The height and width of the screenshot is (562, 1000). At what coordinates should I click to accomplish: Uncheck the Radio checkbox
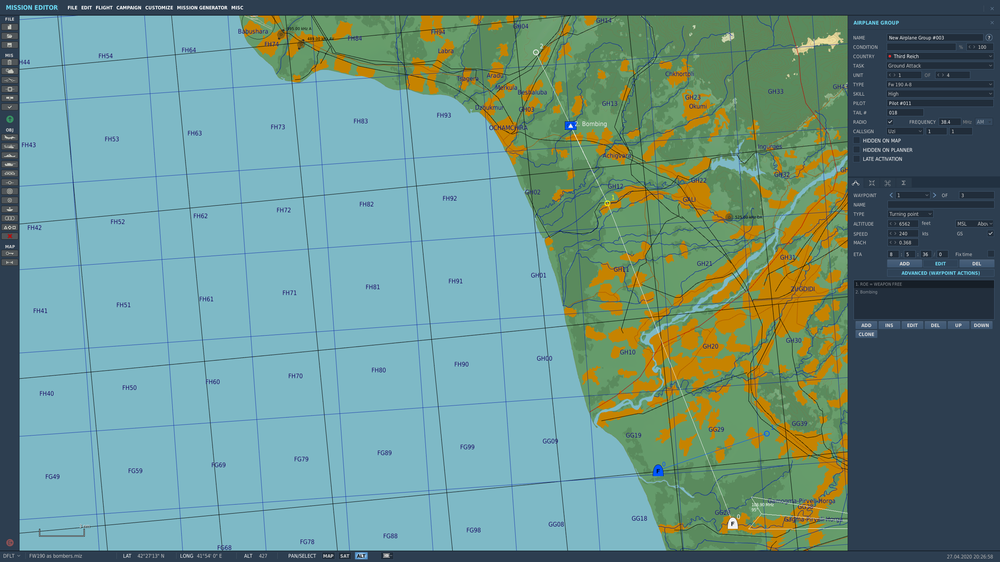click(890, 122)
